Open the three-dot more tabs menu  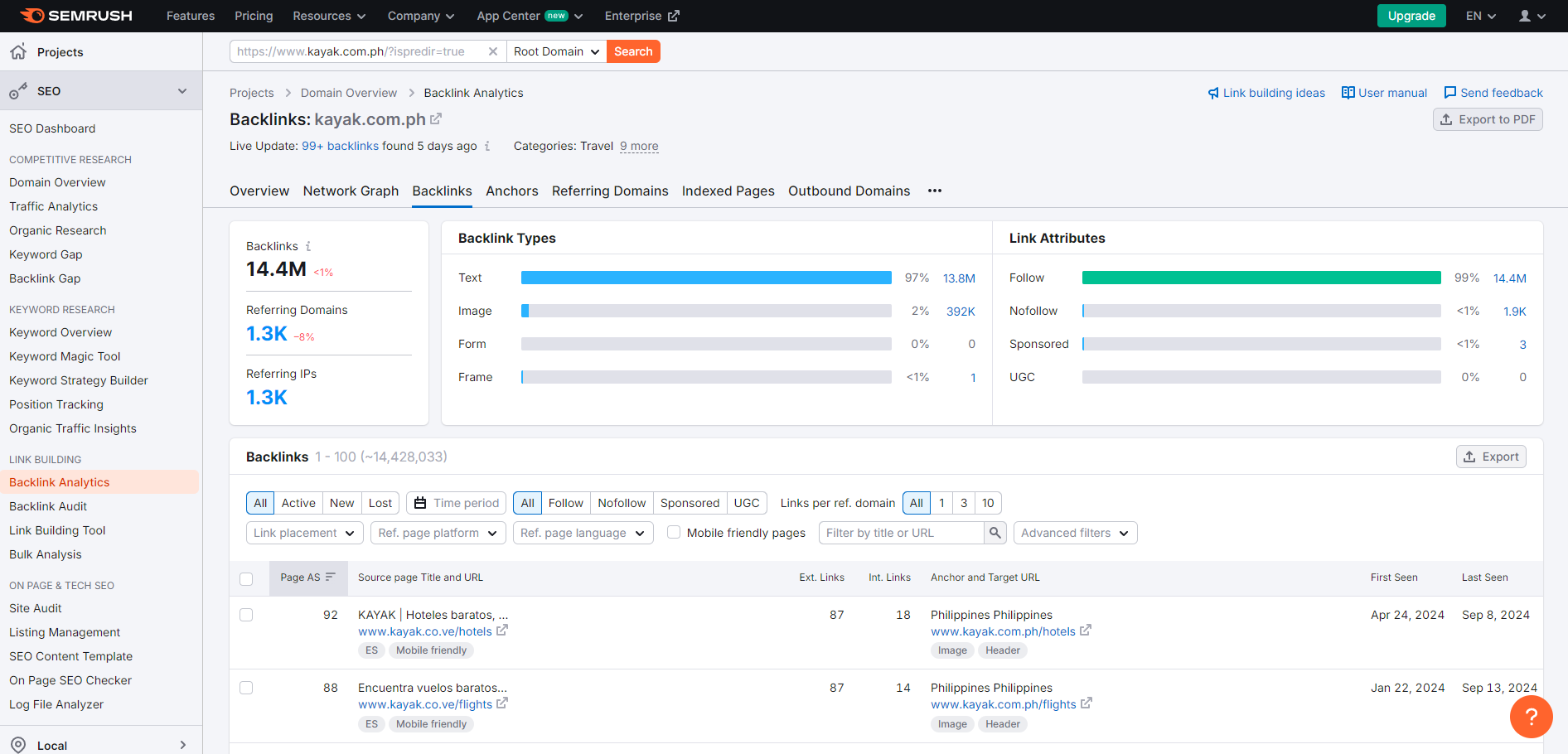[935, 191]
